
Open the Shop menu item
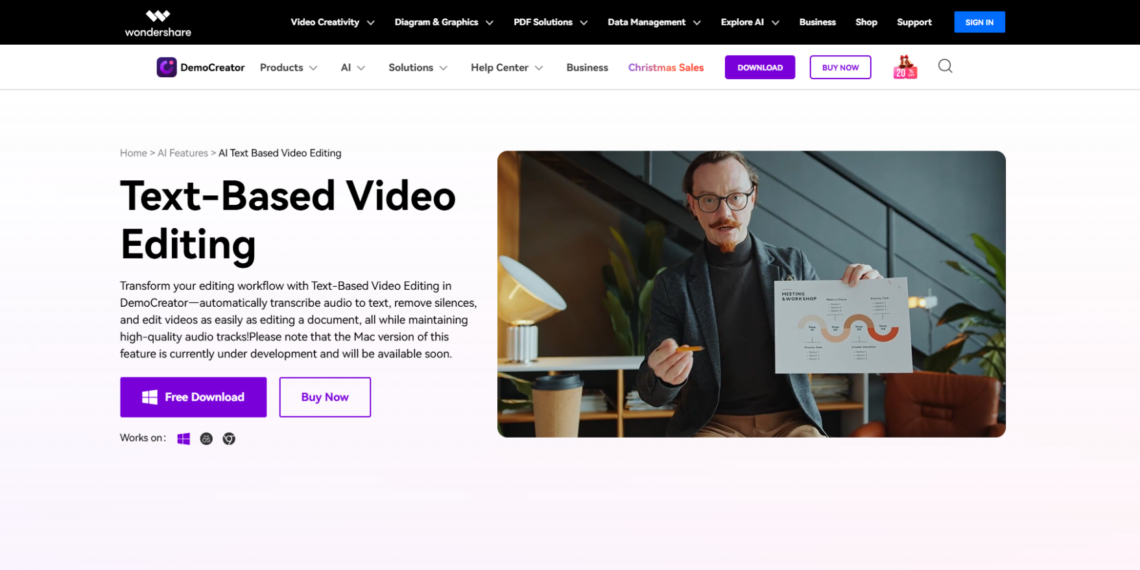click(x=866, y=23)
